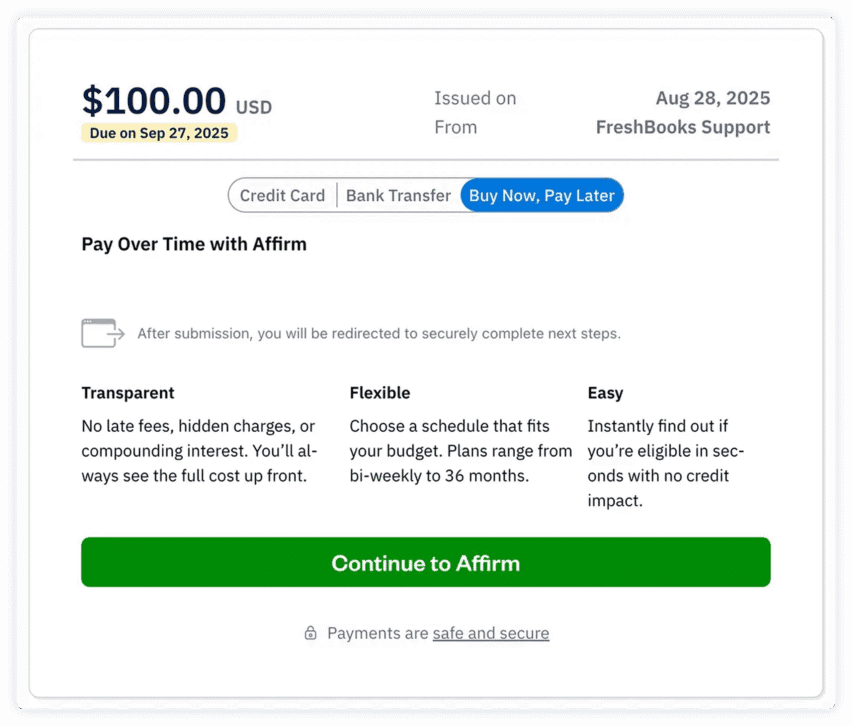Click the Transparent feature heading
This screenshot has width=852, height=726.
click(128, 393)
